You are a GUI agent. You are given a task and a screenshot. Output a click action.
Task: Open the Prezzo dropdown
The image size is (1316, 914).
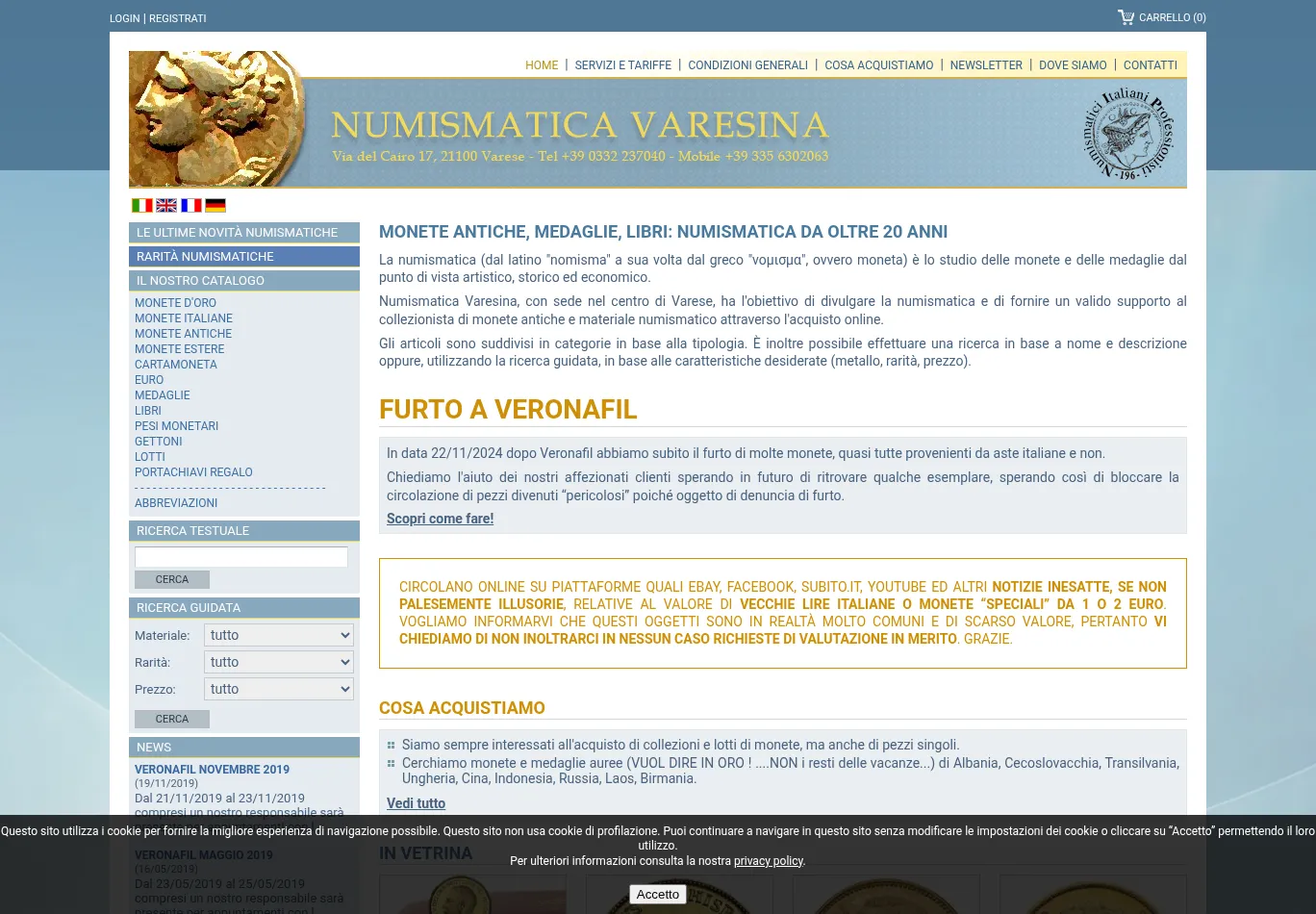(278, 689)
